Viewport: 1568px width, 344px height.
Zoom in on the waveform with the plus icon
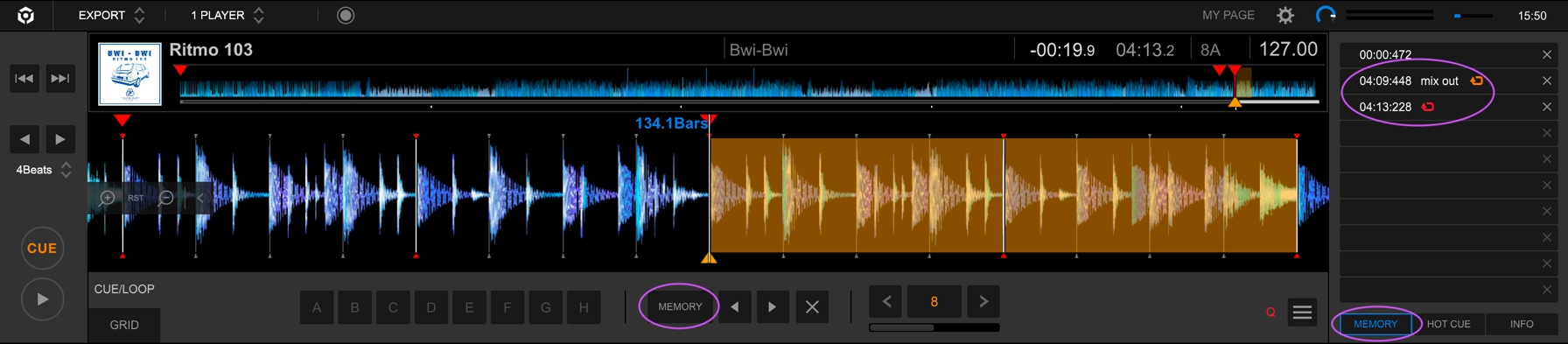(107, 198)
